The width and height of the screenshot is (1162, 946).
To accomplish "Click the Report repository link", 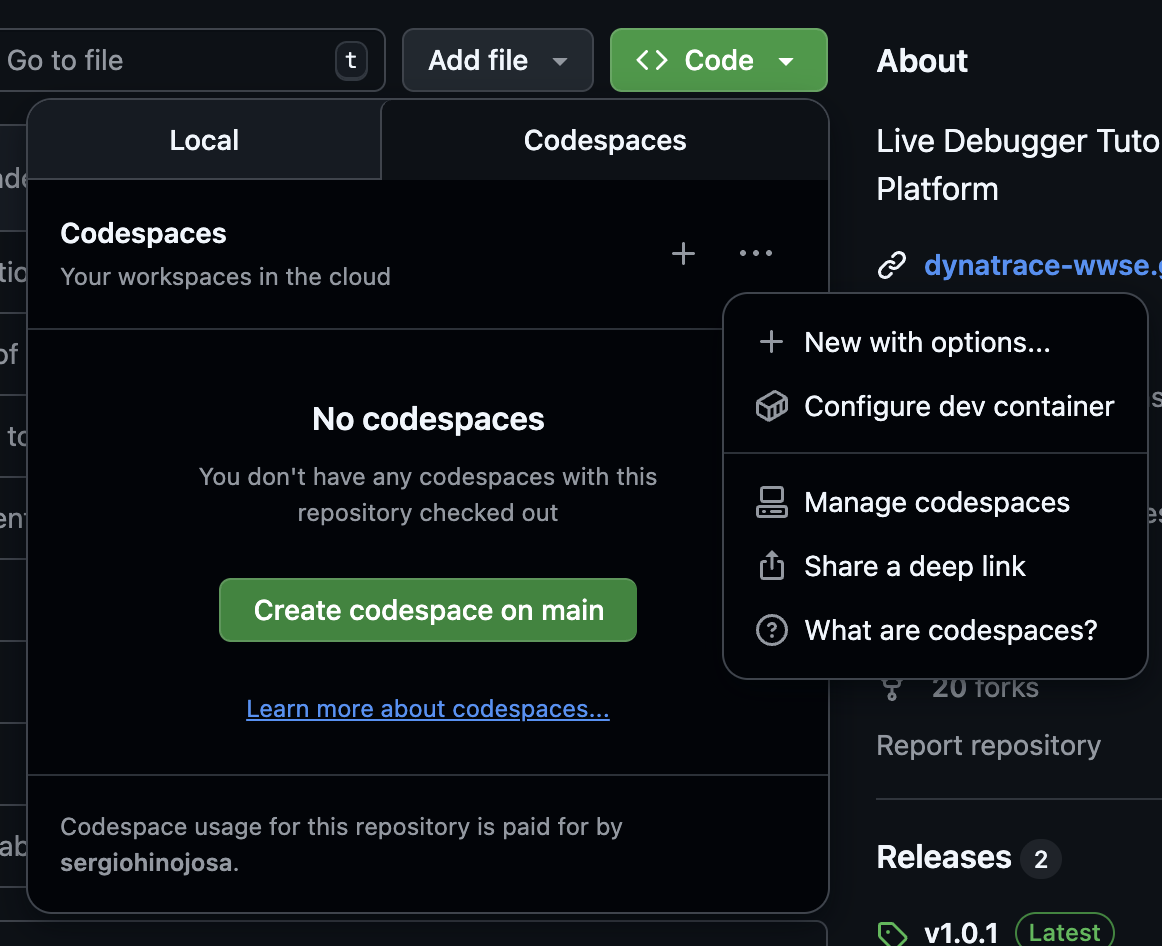I will [988, 746].
